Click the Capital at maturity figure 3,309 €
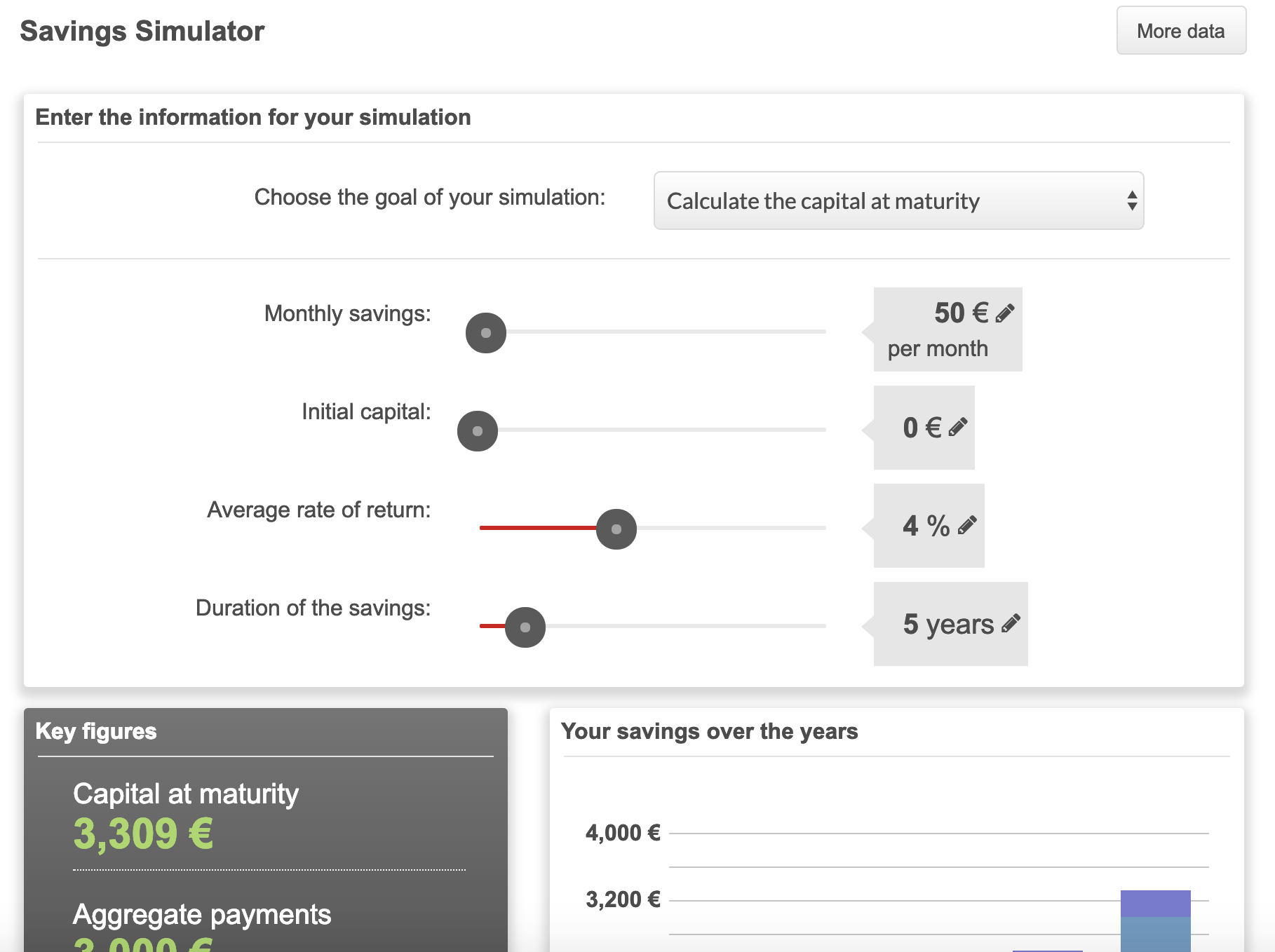 click(x=144, y=834)
